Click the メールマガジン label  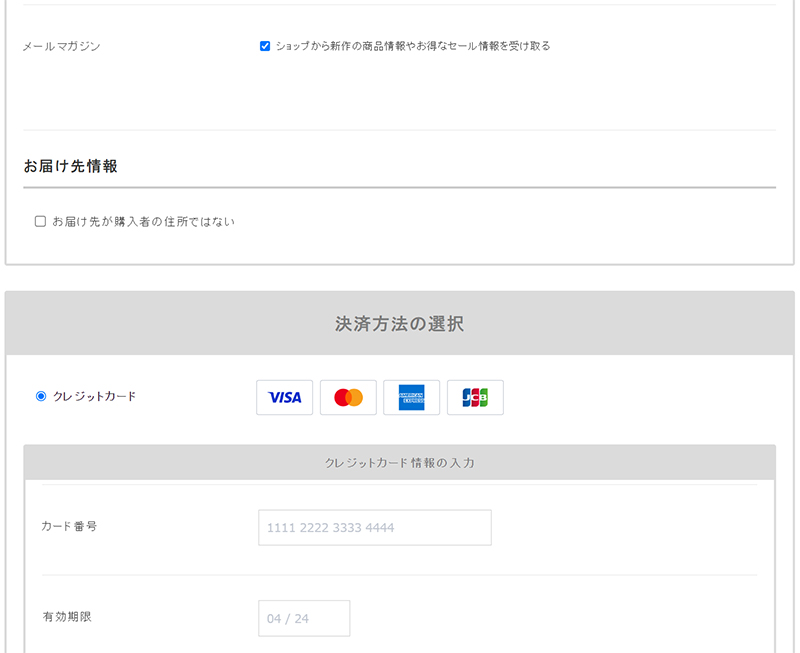(61, 46)
